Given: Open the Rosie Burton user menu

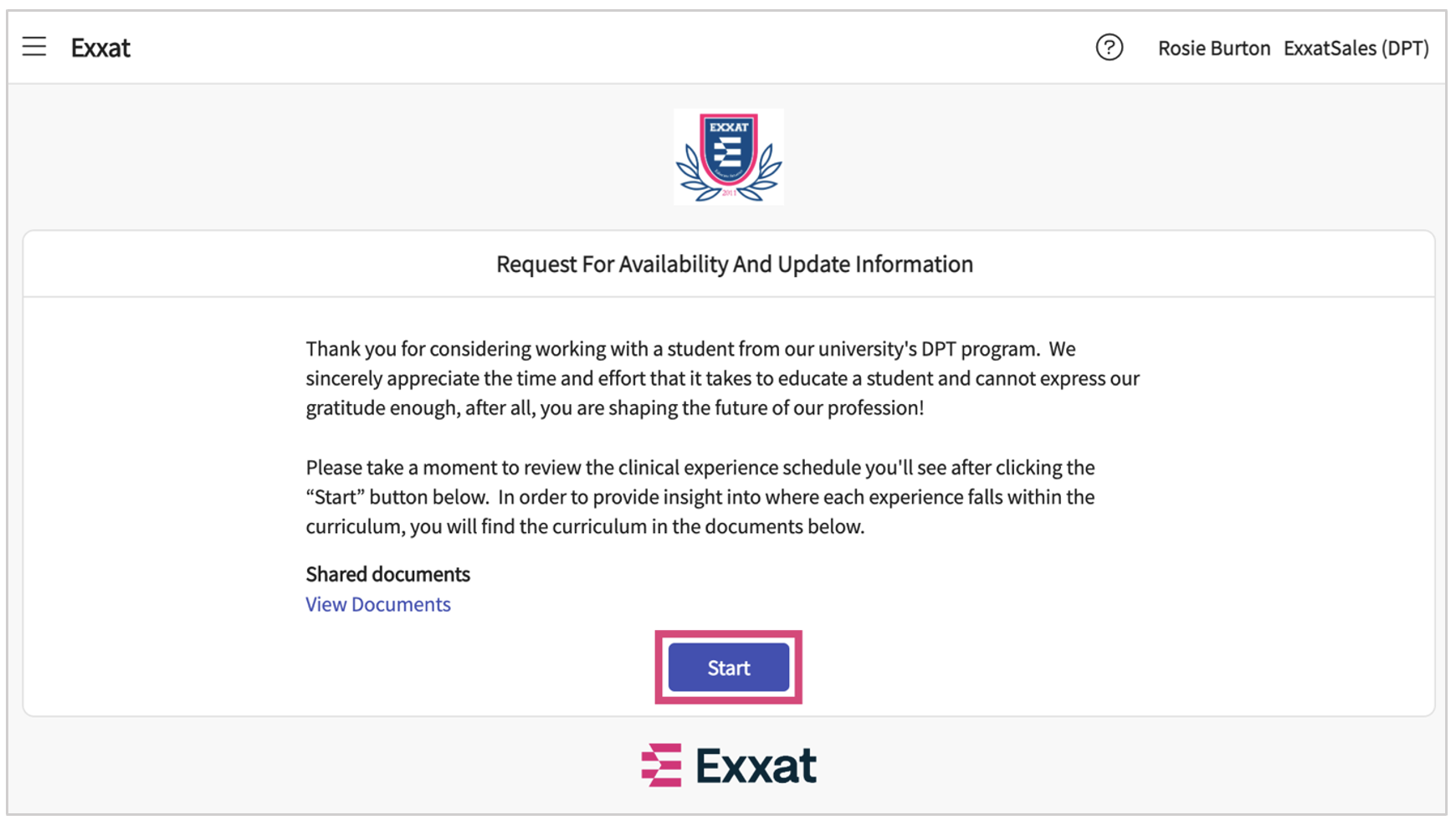Looking at the screenshot, I should point(1213,49).
